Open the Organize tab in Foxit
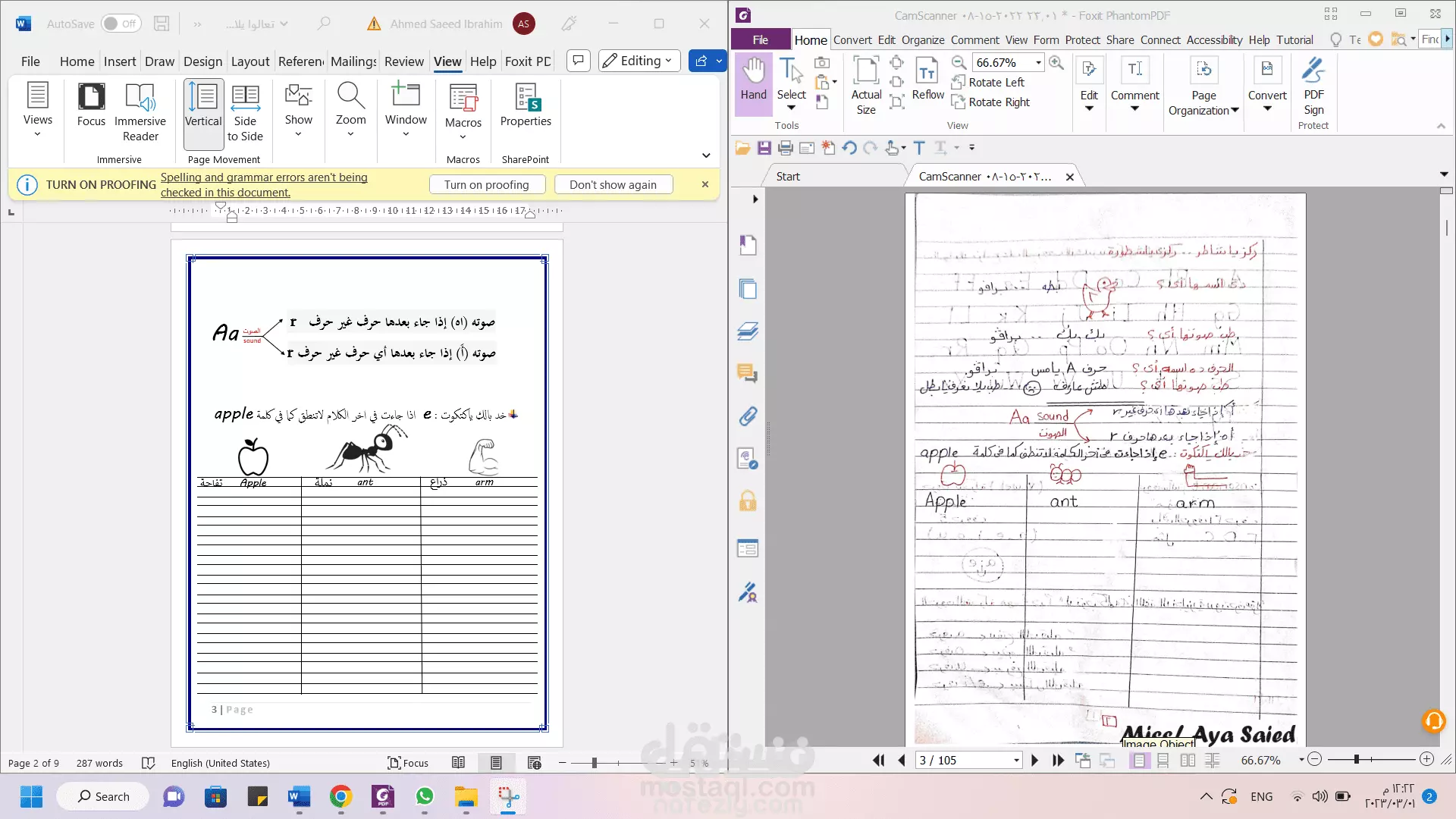This screenshot has width=1456, height=819. 923,39
